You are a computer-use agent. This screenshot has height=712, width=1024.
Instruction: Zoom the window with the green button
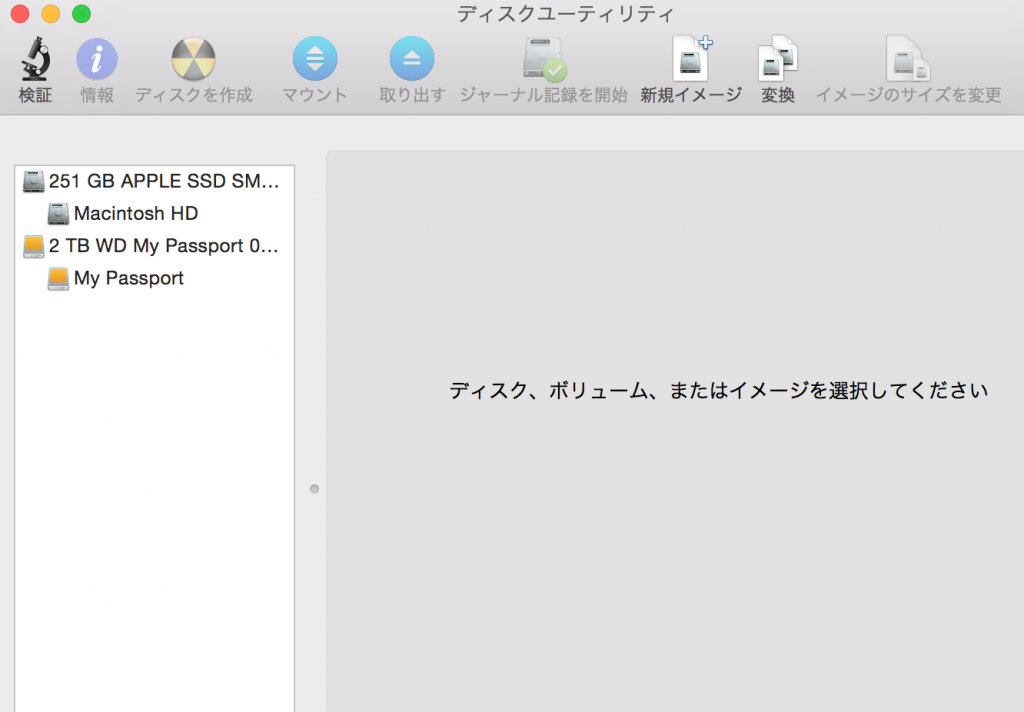[81, 14]
